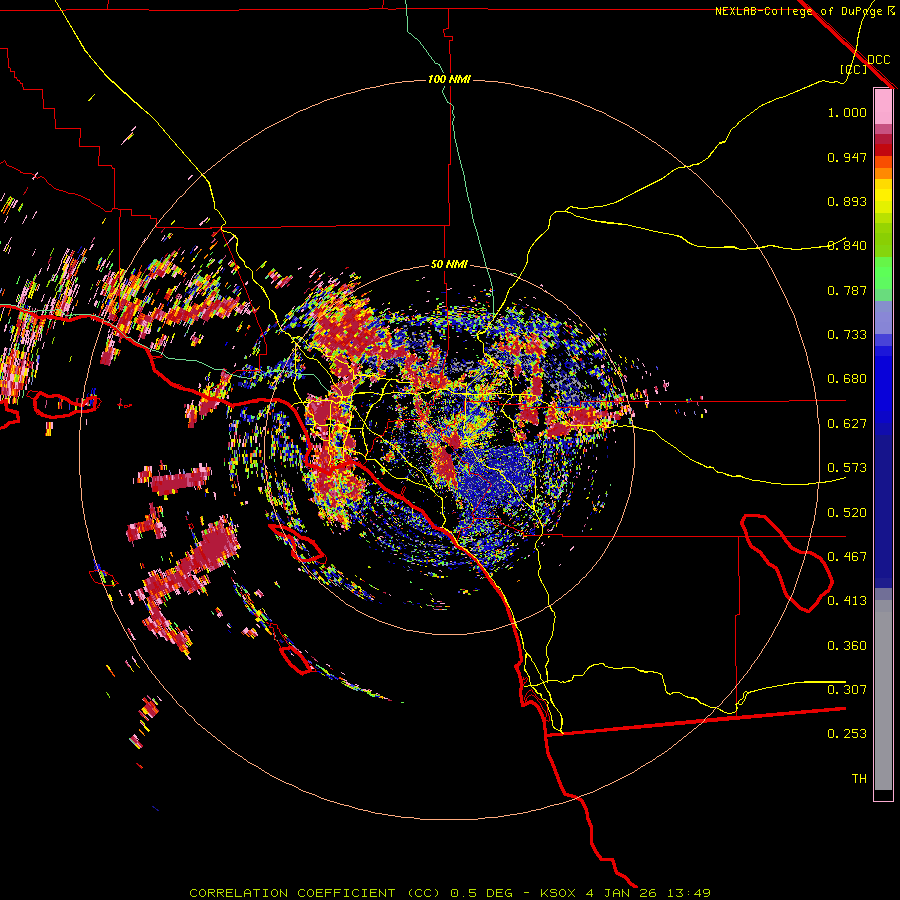Click the 0.360 scale value
This screenshot has width=900, height=900.
pyautogui.click(x=847, y=646)
